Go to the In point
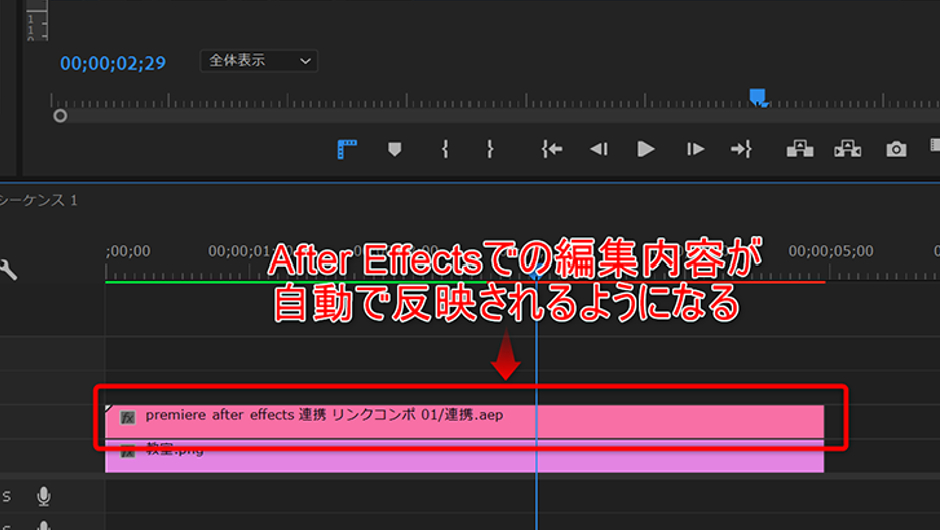 coord(552,149)
